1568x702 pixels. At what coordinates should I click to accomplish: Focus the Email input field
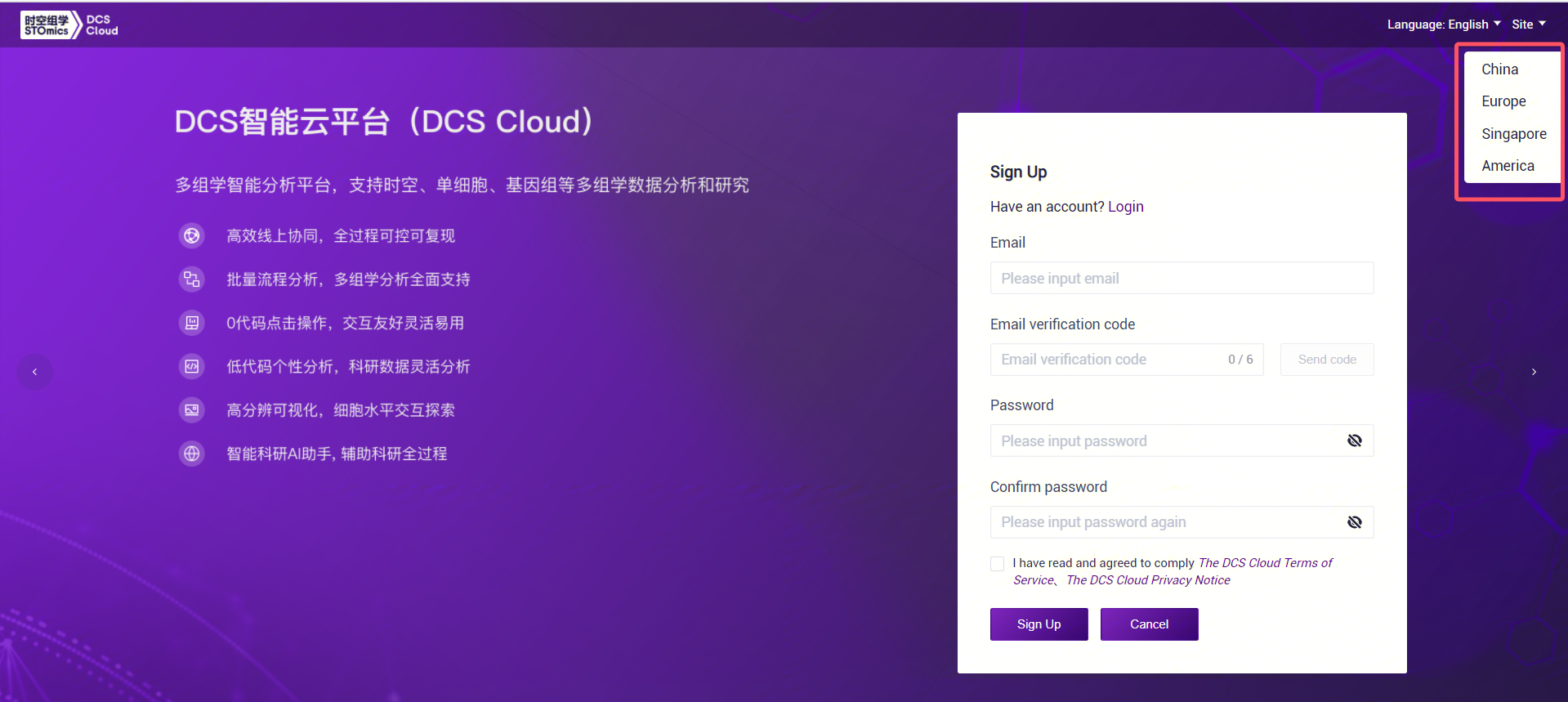(1182, 278)
